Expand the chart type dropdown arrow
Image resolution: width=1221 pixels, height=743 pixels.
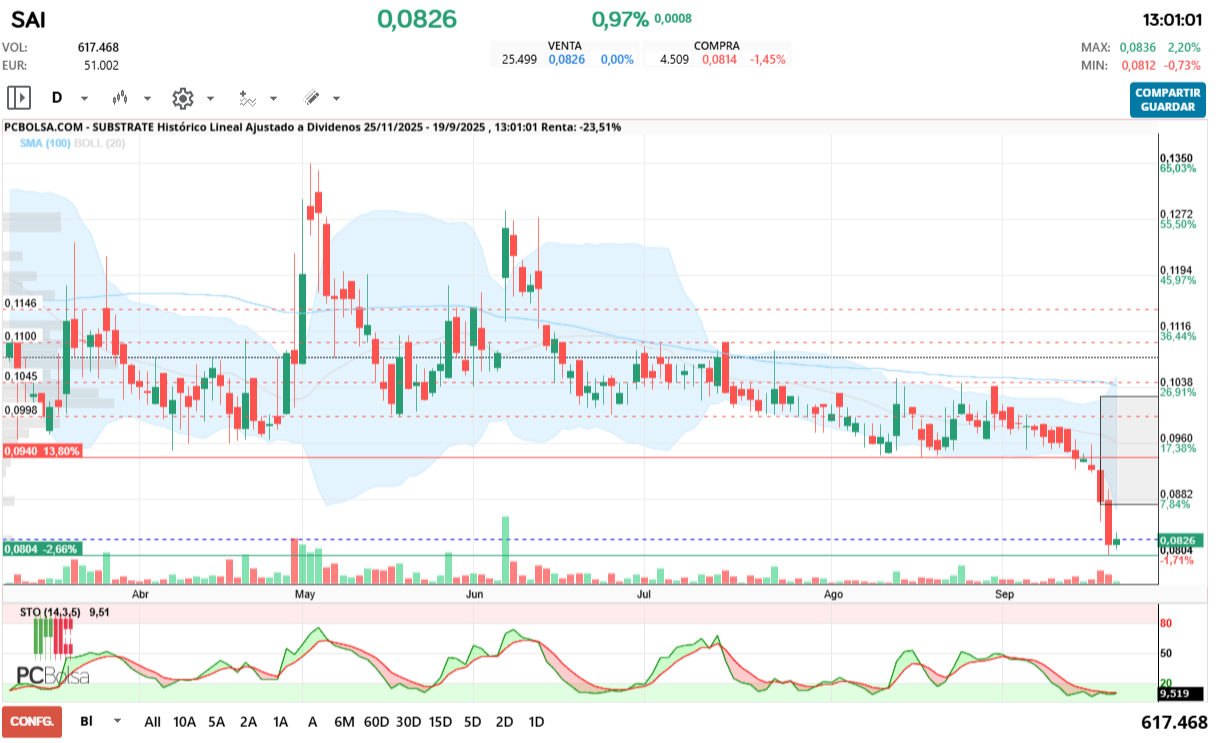click(148, 99)
